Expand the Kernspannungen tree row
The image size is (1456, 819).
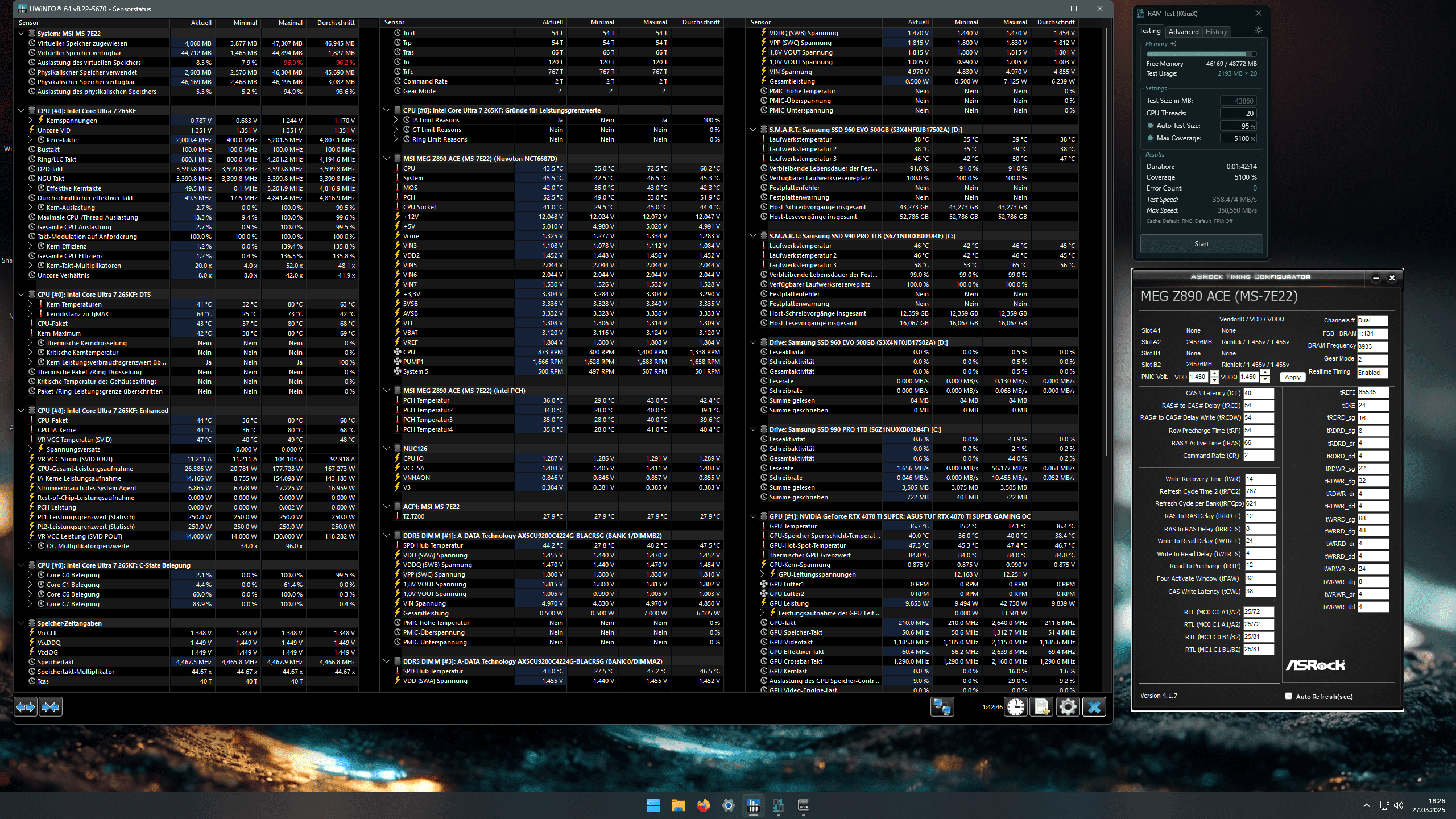coord(30,121)
